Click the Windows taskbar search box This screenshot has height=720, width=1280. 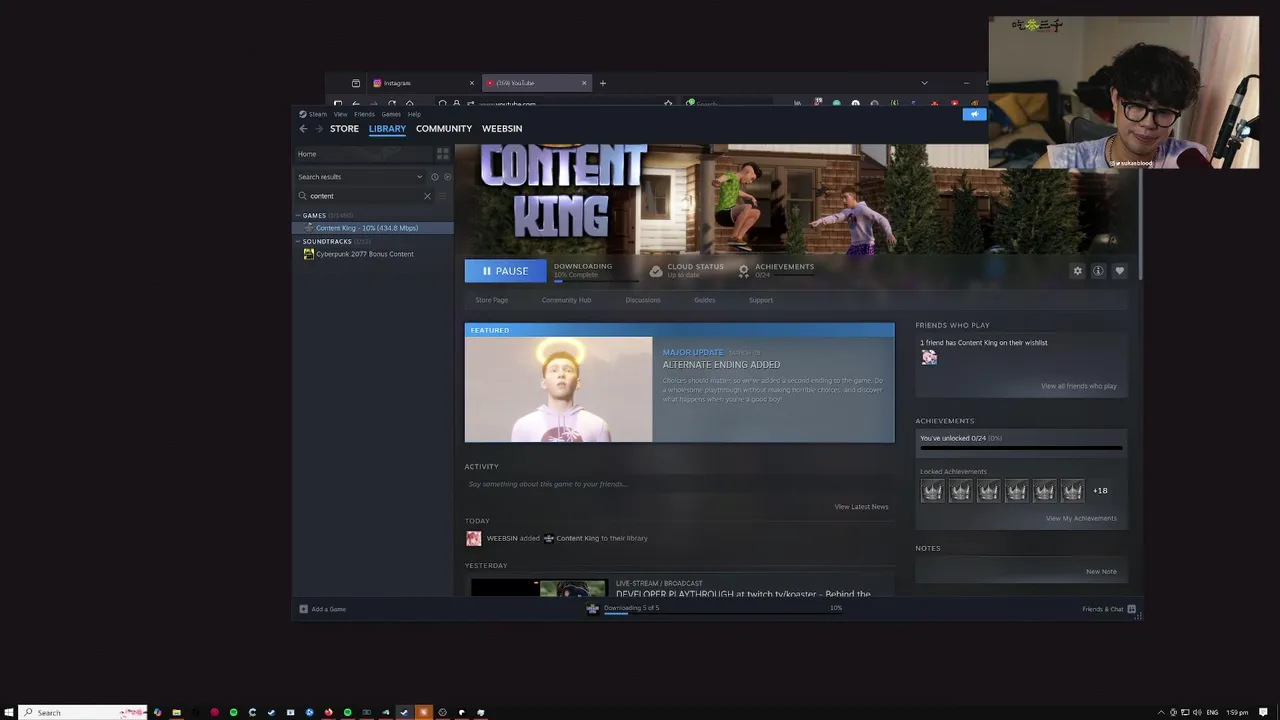84,712
